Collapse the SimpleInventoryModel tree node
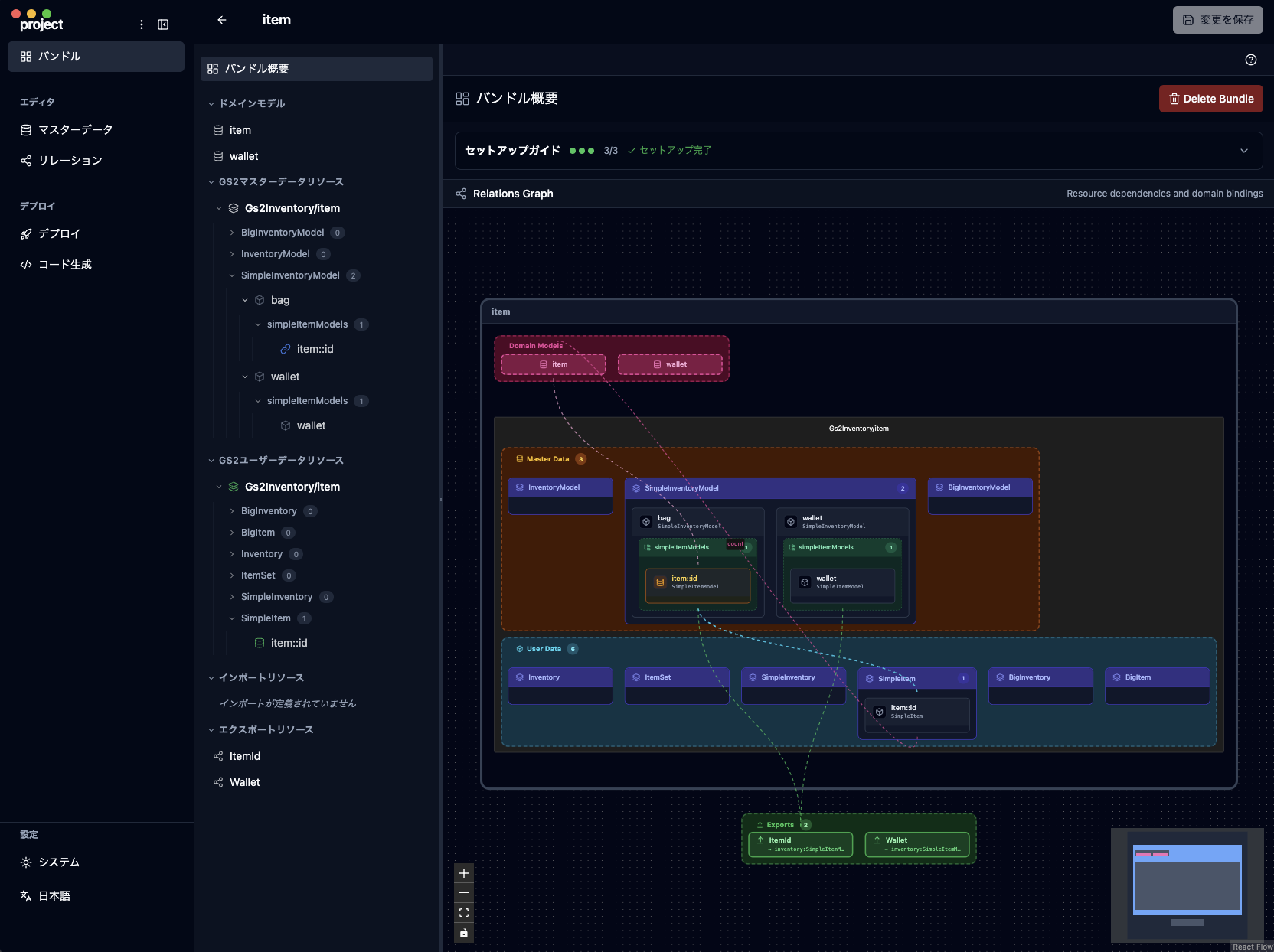1274x952 pixels. click(232, 275)
